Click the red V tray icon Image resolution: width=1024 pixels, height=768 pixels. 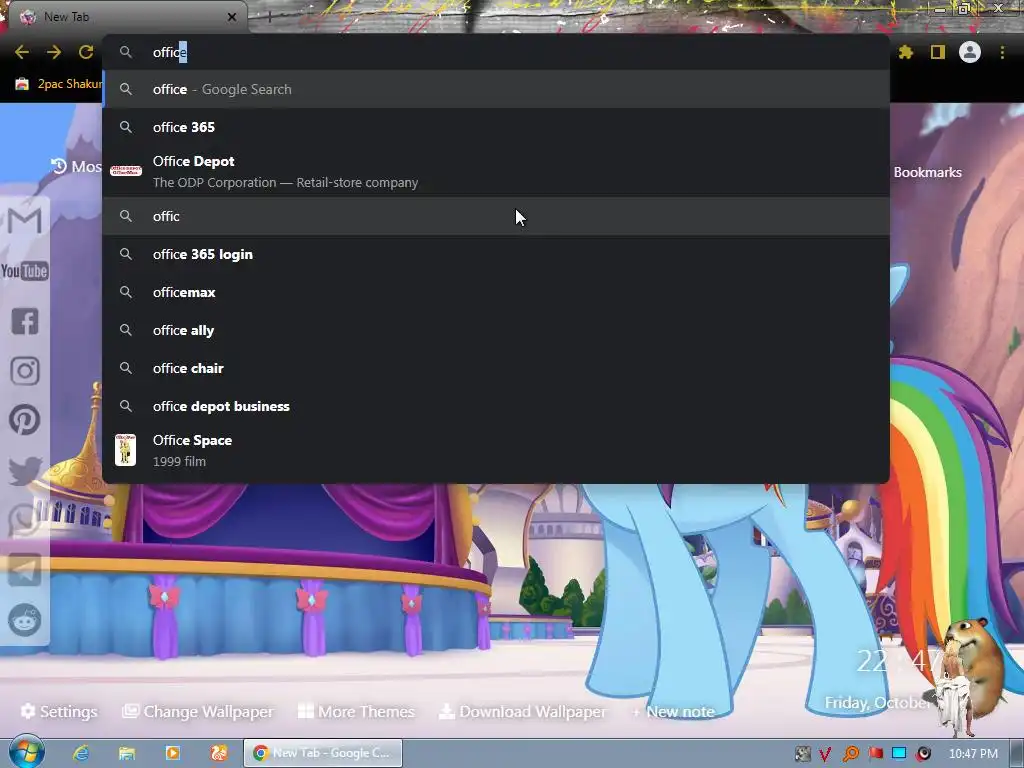tap(825, 754)
